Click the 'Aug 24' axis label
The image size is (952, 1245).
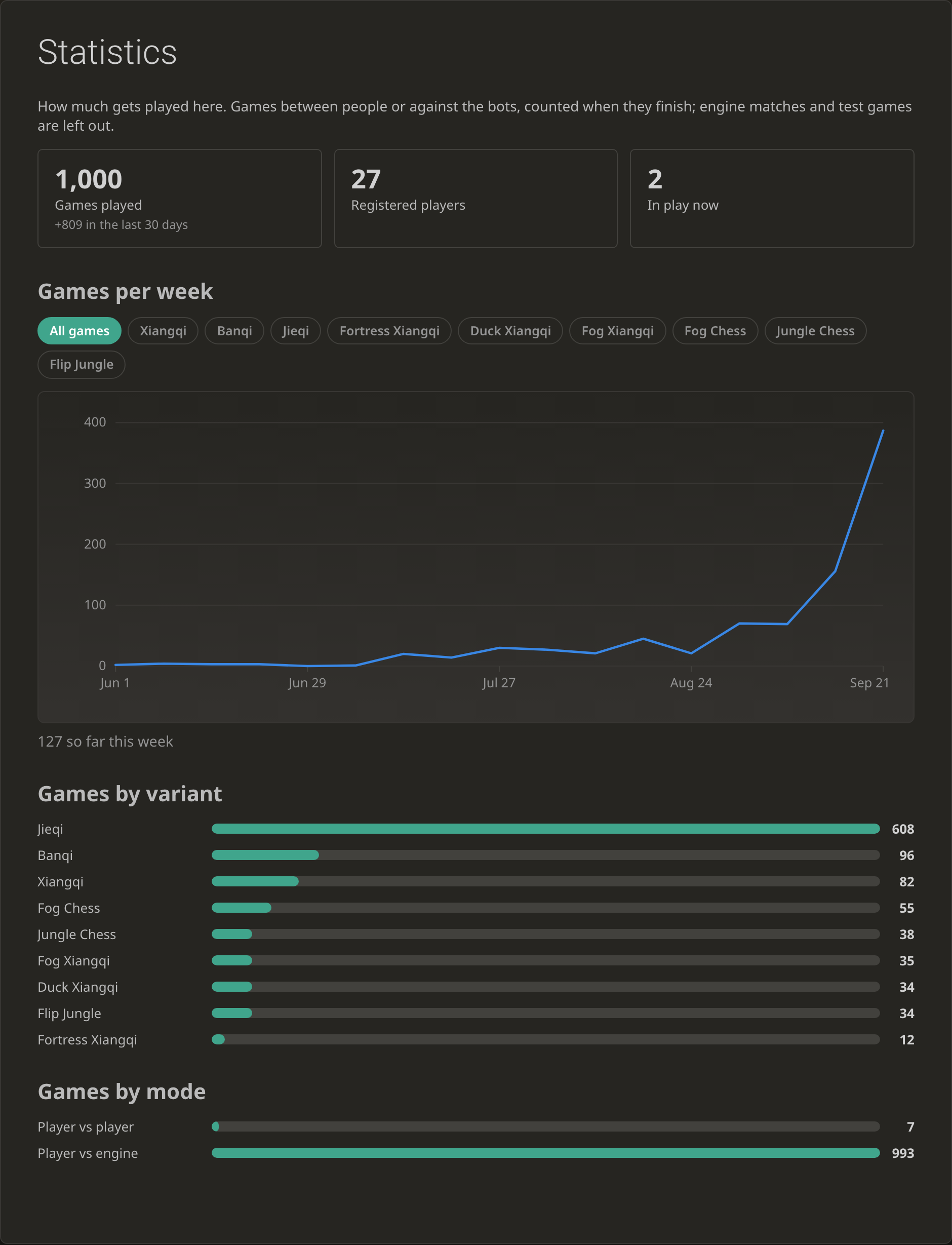[x=691, y=683]
